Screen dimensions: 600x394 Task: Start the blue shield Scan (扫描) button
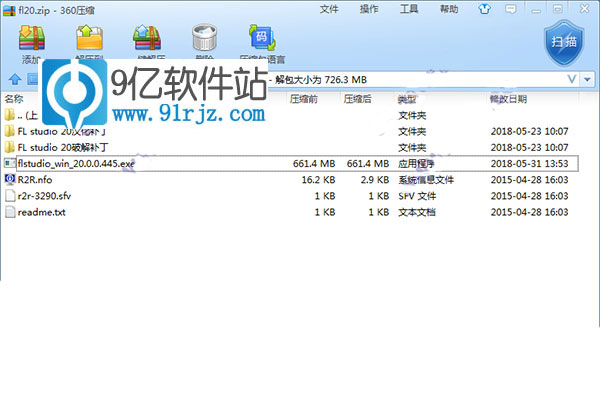564,43
